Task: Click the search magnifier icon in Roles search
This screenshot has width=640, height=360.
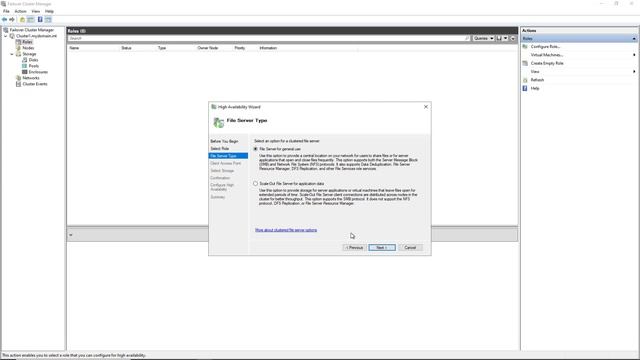Action: 467,38
